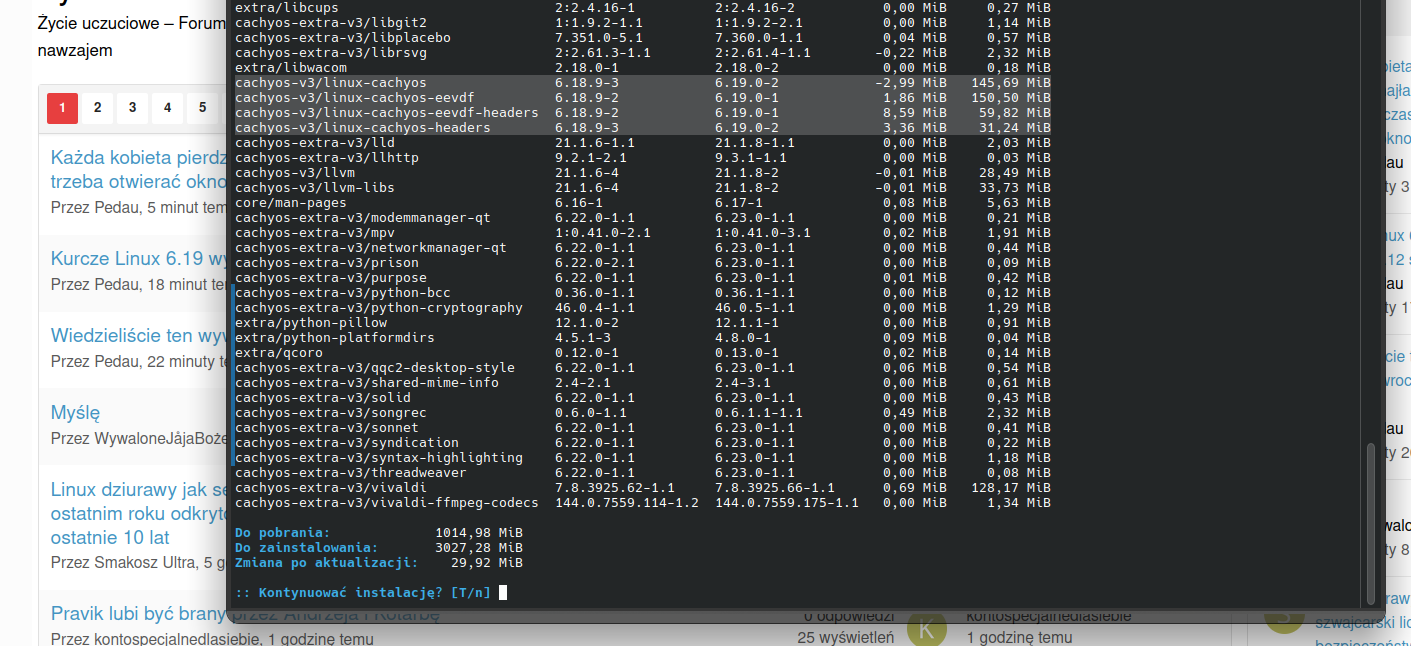Click the 'cachyos-extra-v3/songrec' package row
Viewport: 1411px width, 646px height.
(x=643, y=413)
